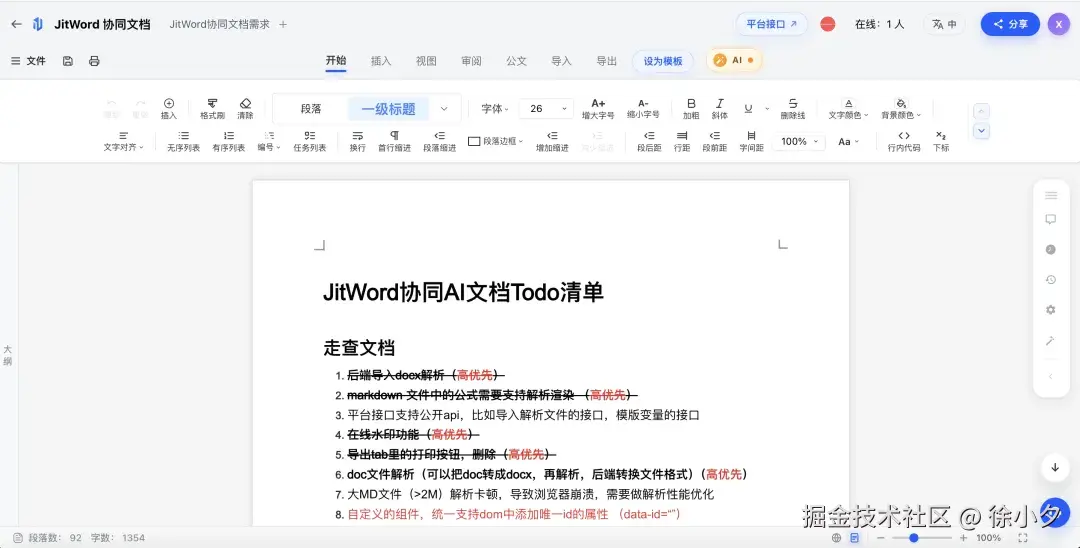
Task: Click the 首行缩进 first-line indent icon
Action: (394, 140)
